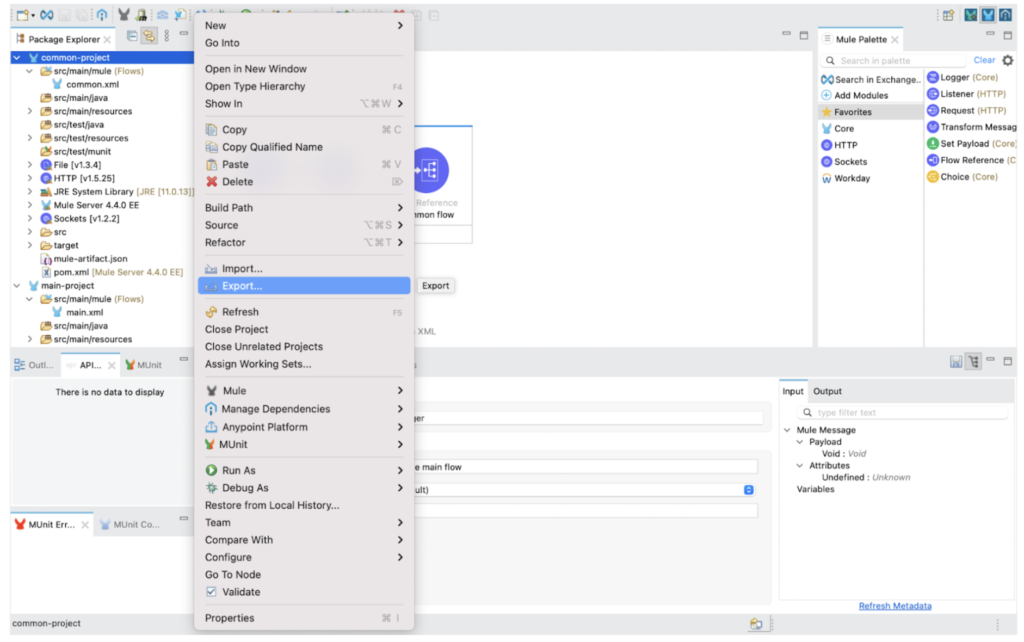Toggle Link with Editor in Package Explorer
The image size is (1024, 642).
(x=149, y=37)
